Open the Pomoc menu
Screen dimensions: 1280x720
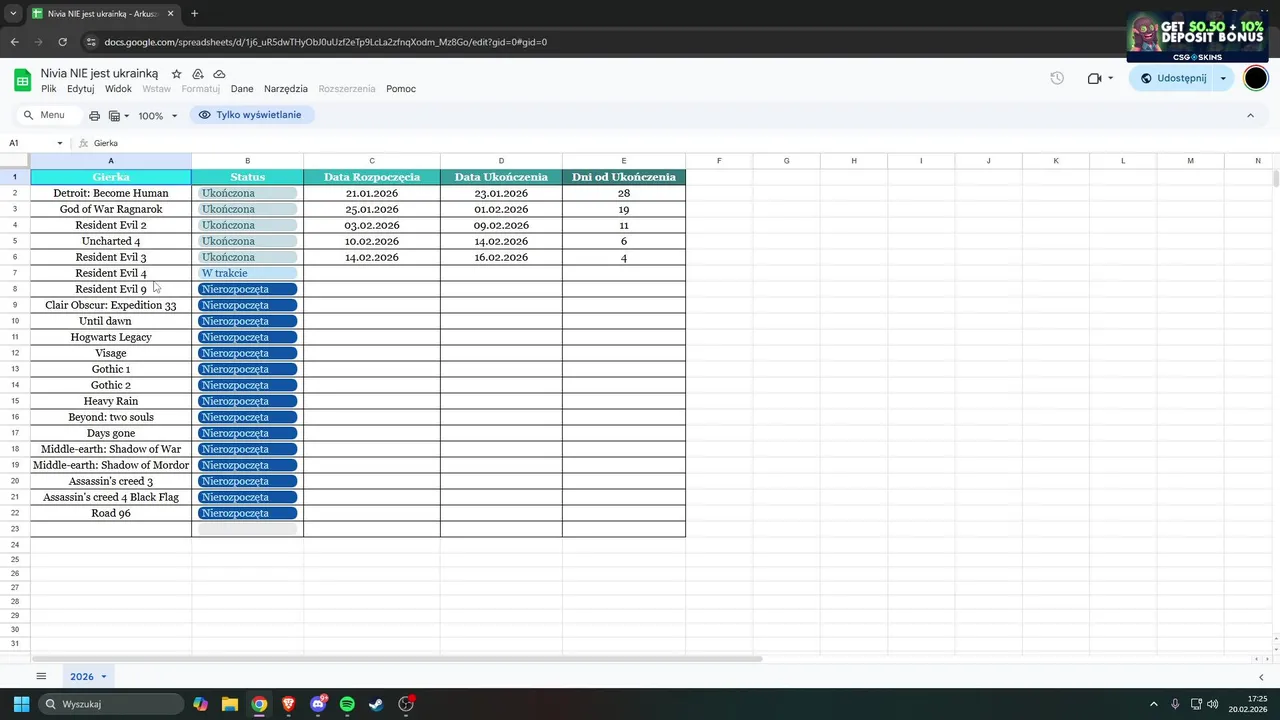click(401, 89)
